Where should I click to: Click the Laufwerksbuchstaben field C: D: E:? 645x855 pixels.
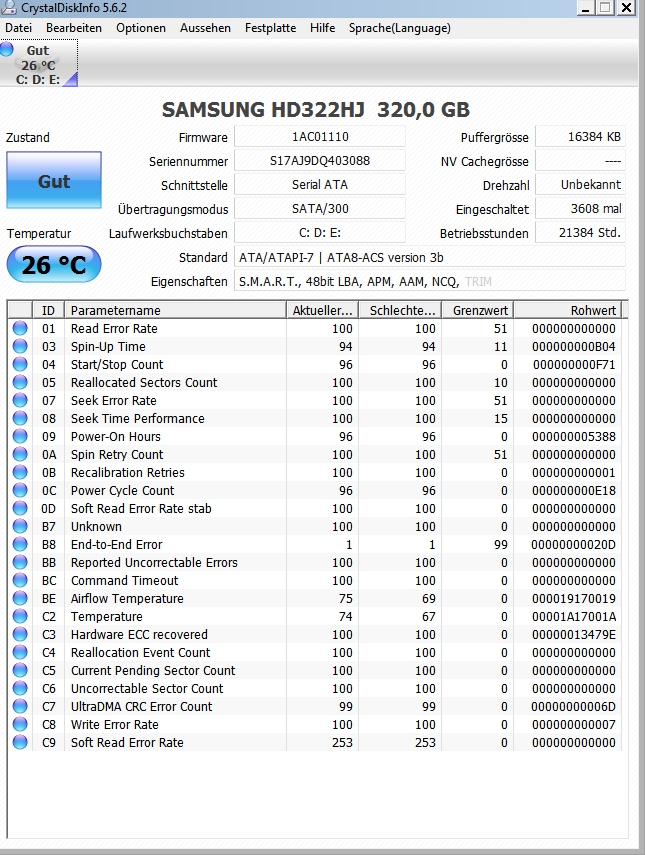320,232
